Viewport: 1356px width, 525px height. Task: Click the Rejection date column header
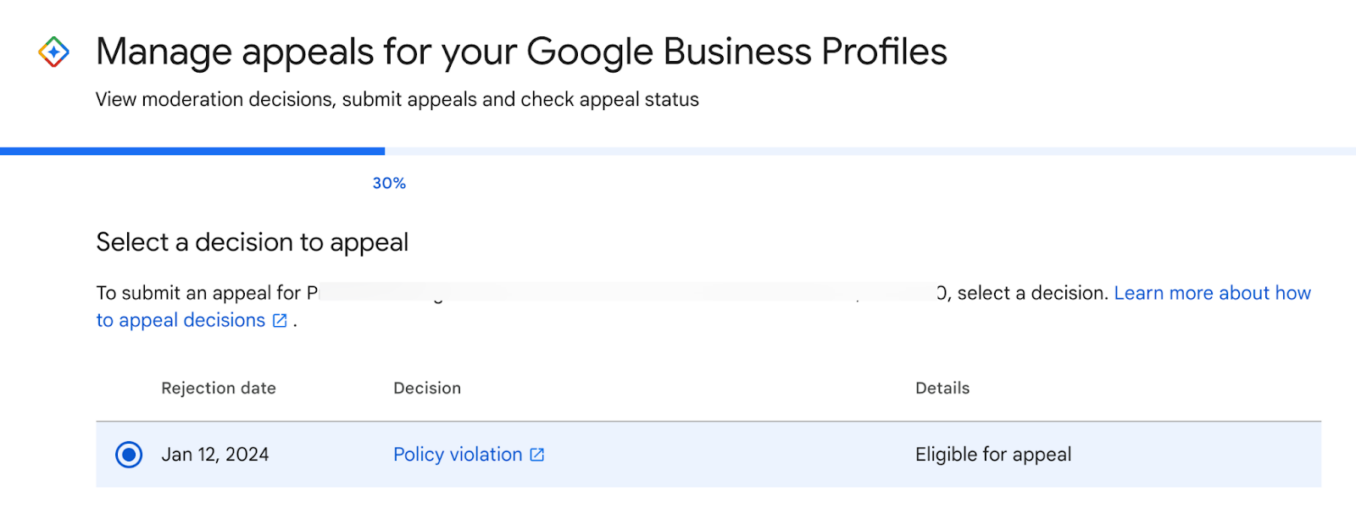click(x=218, y=388)
